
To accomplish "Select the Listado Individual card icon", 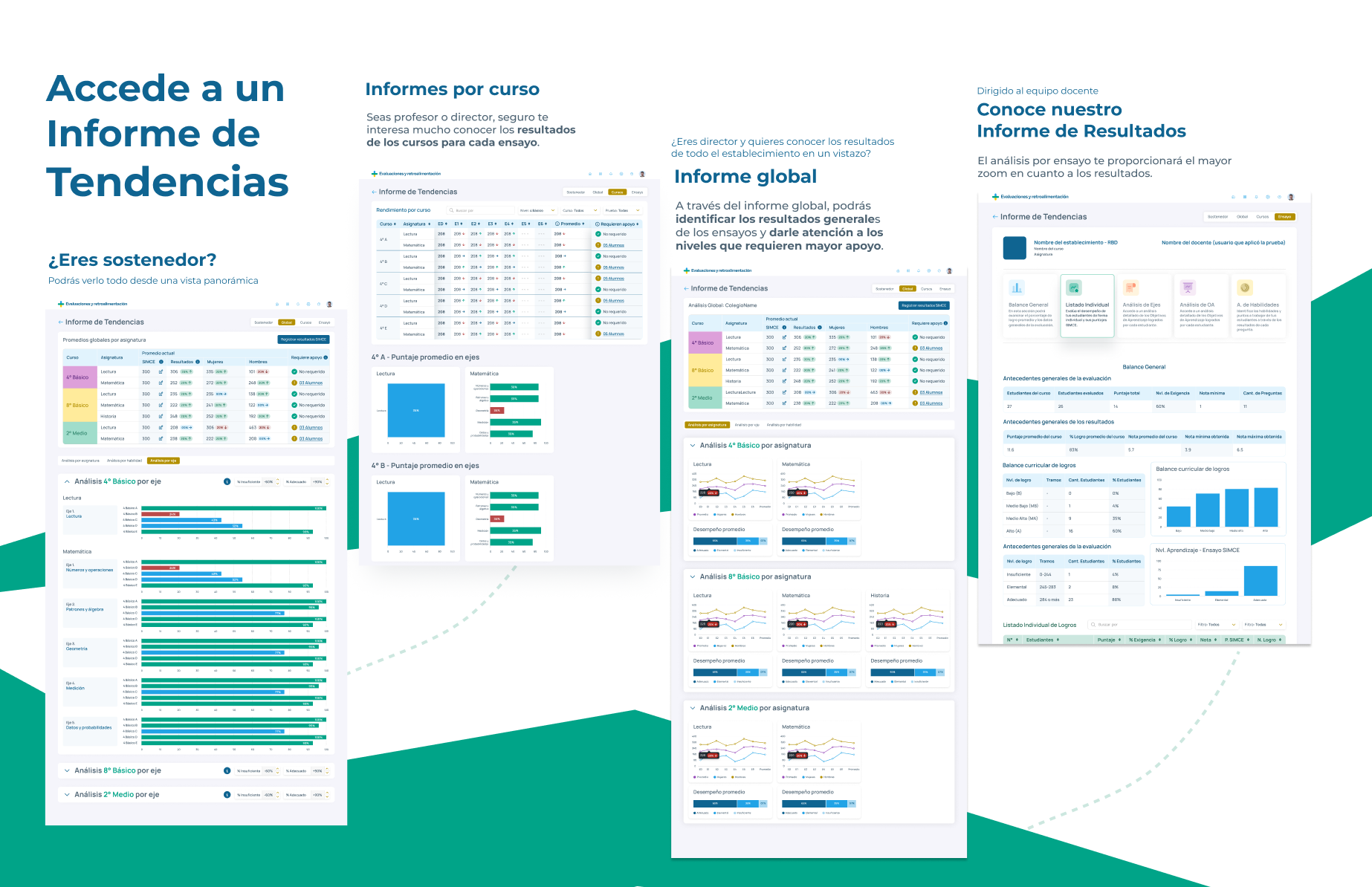I will click(x=1073, y=287).
